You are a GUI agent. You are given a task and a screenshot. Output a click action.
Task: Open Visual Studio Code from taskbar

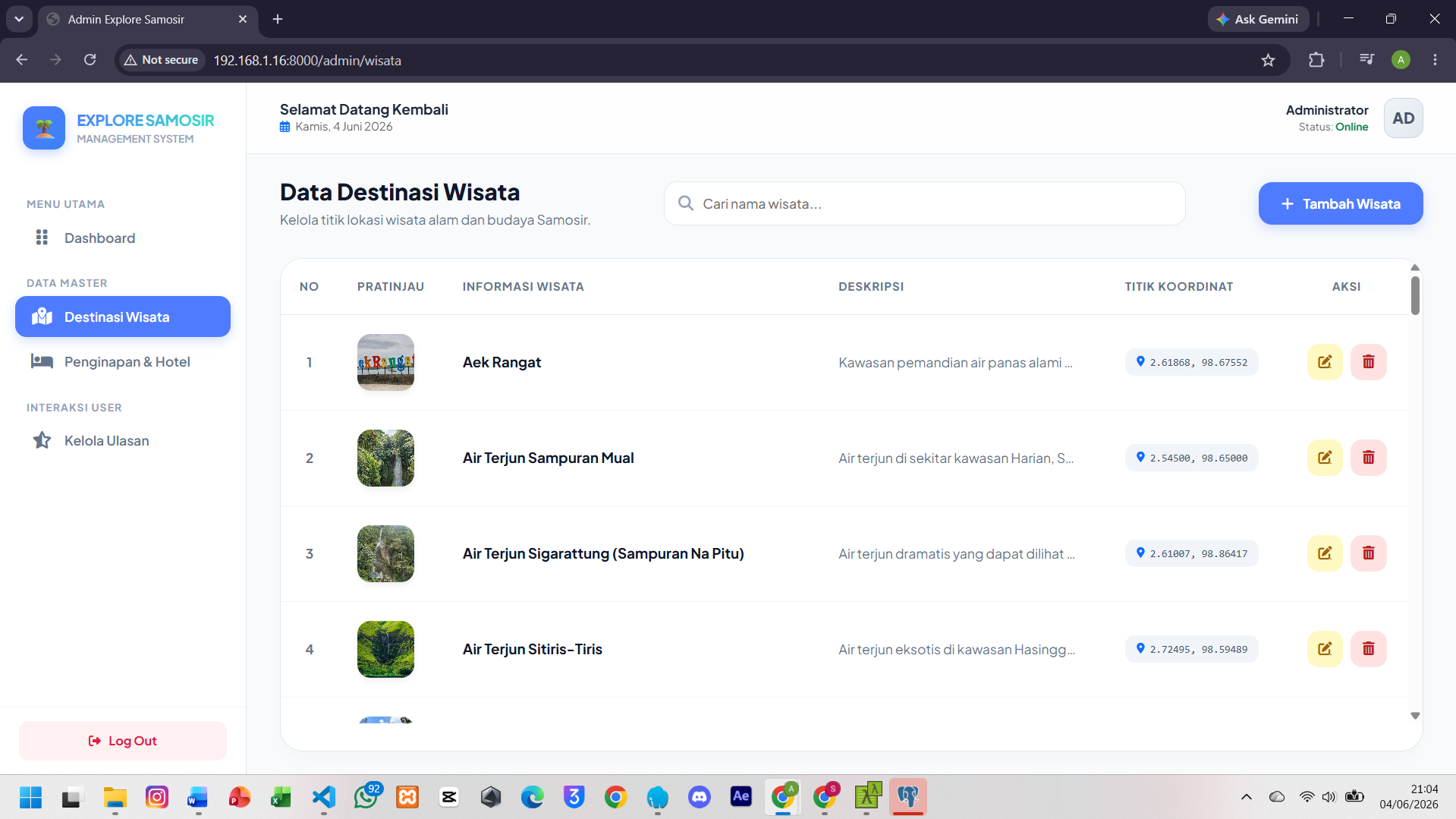click(324, 797)
